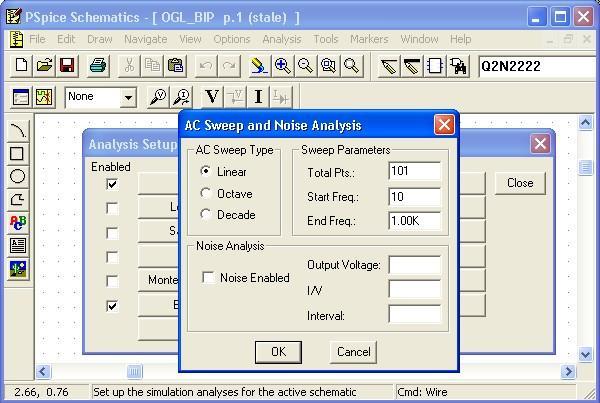
Task: Select the Draw Arc tool
Action: 17,131
